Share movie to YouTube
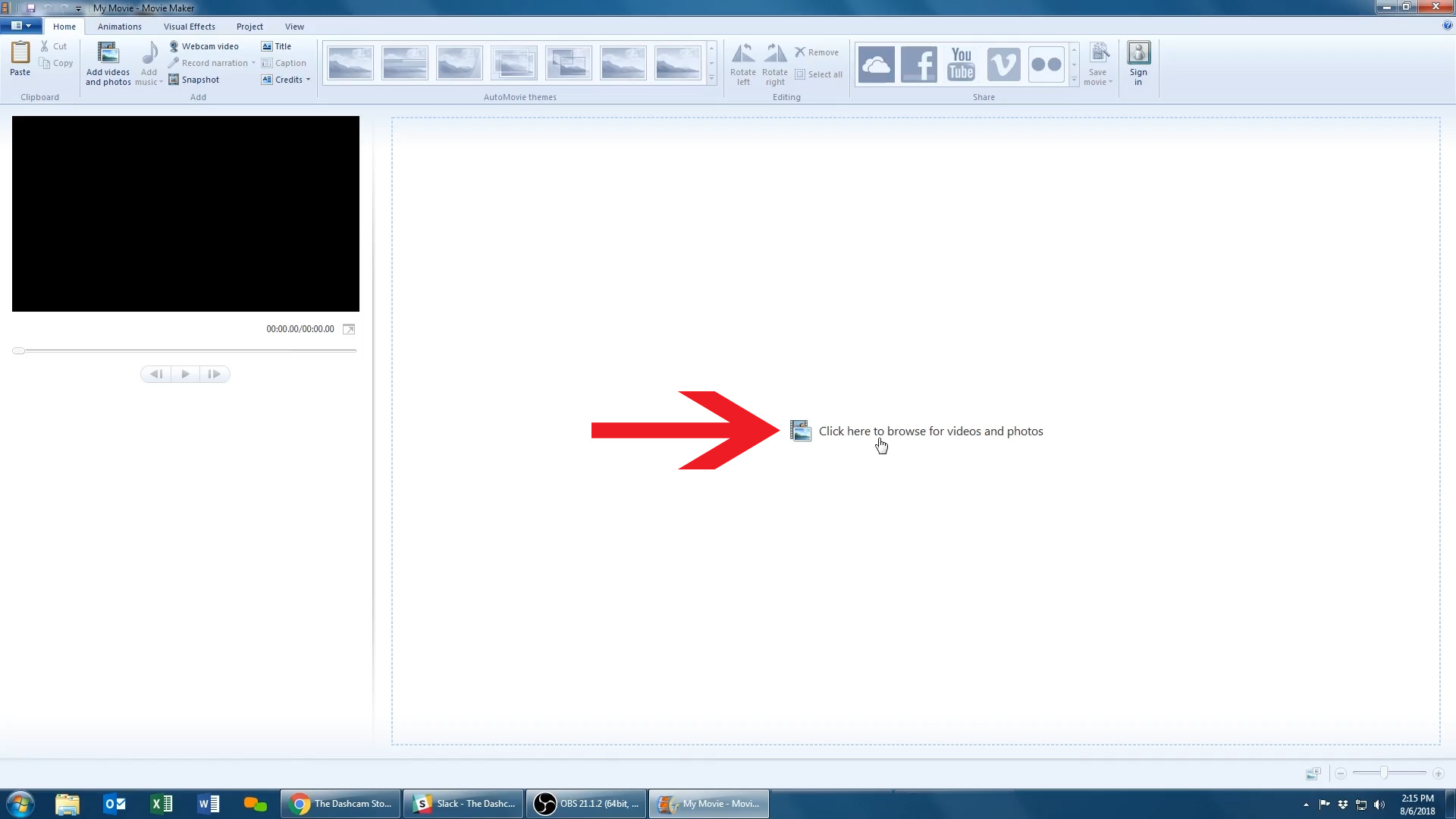The image size is (1456, 819). point(961,64)
